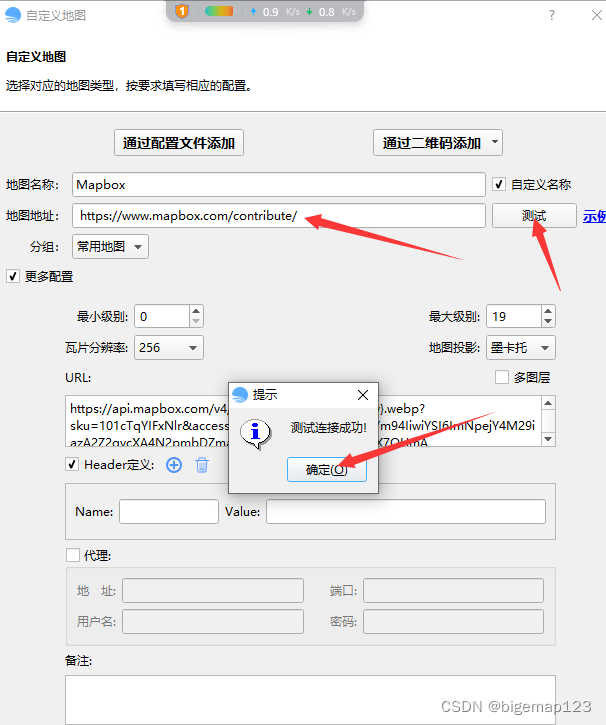The height and width of the screenshot is (725, 606).
Task: Click the proxy 端口 port field
Action: (x=453, y=590)
